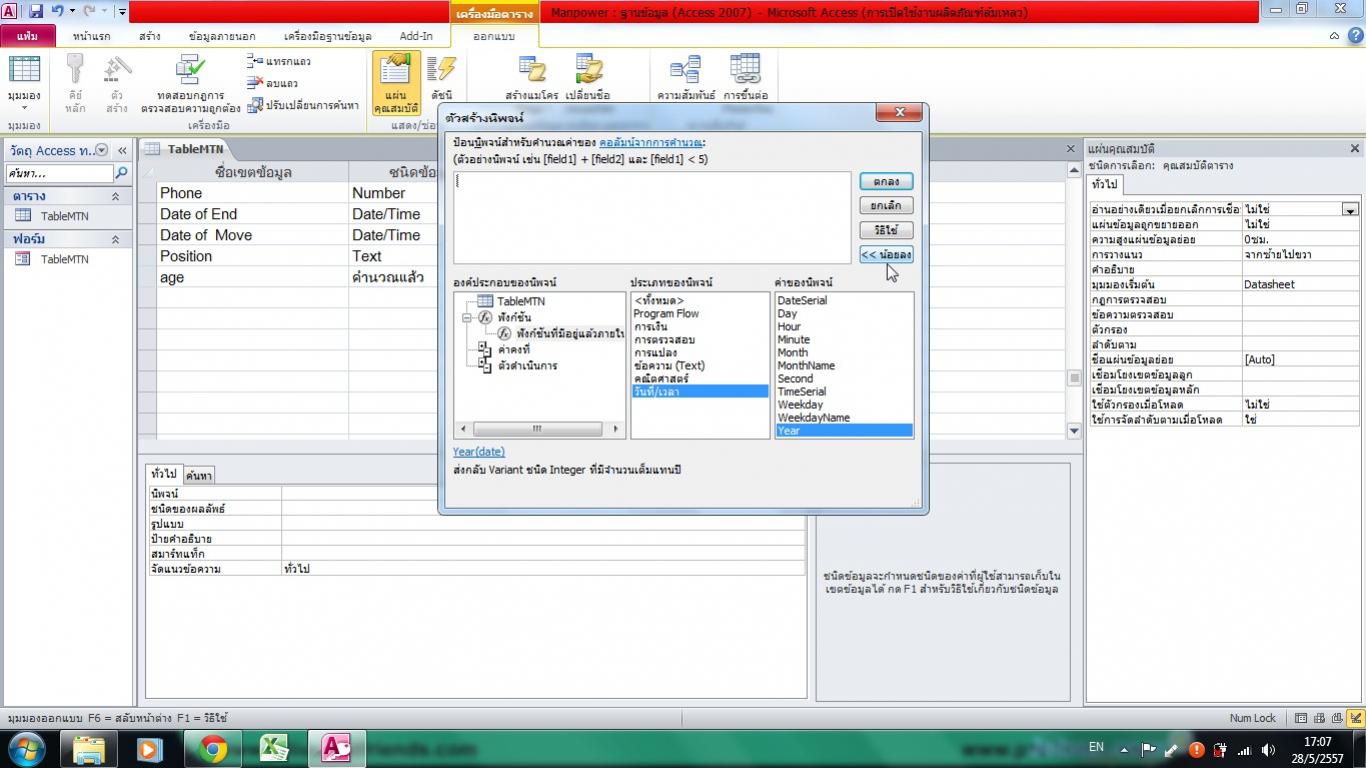Select Program Flow category
The height and width of the screenshot is (768, 1366).
point(666,314)
